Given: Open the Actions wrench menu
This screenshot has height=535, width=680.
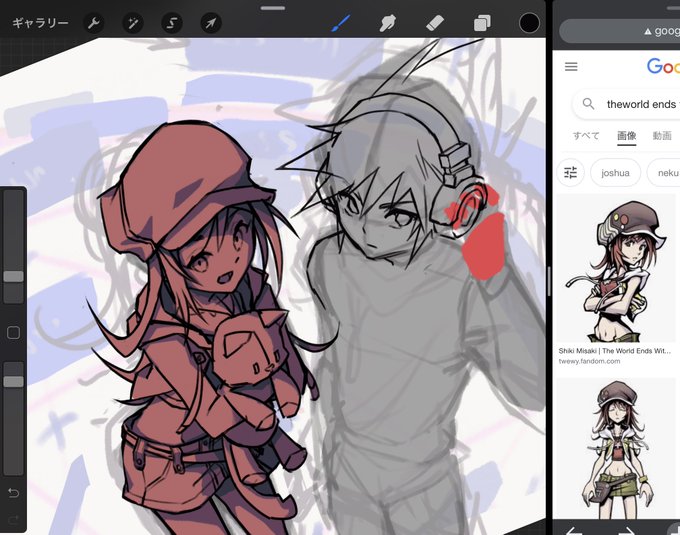Looking at the screenshot, I should pyautogui.click(x=93, y=23).
